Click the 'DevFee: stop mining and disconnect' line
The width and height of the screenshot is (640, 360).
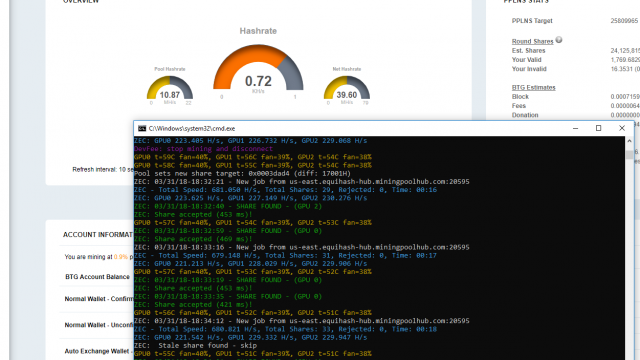[203, 149]
